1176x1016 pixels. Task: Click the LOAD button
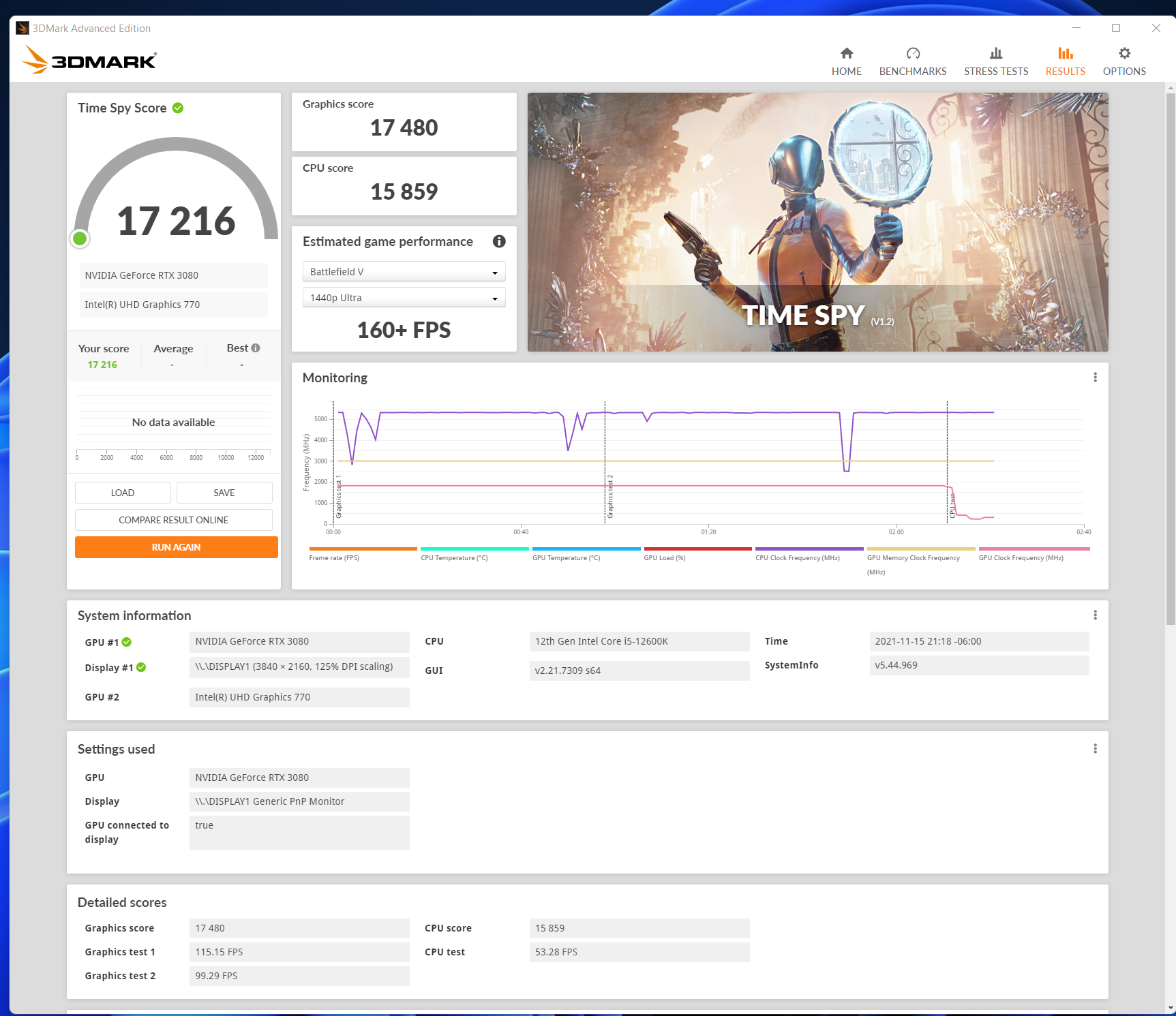point(123,493)
